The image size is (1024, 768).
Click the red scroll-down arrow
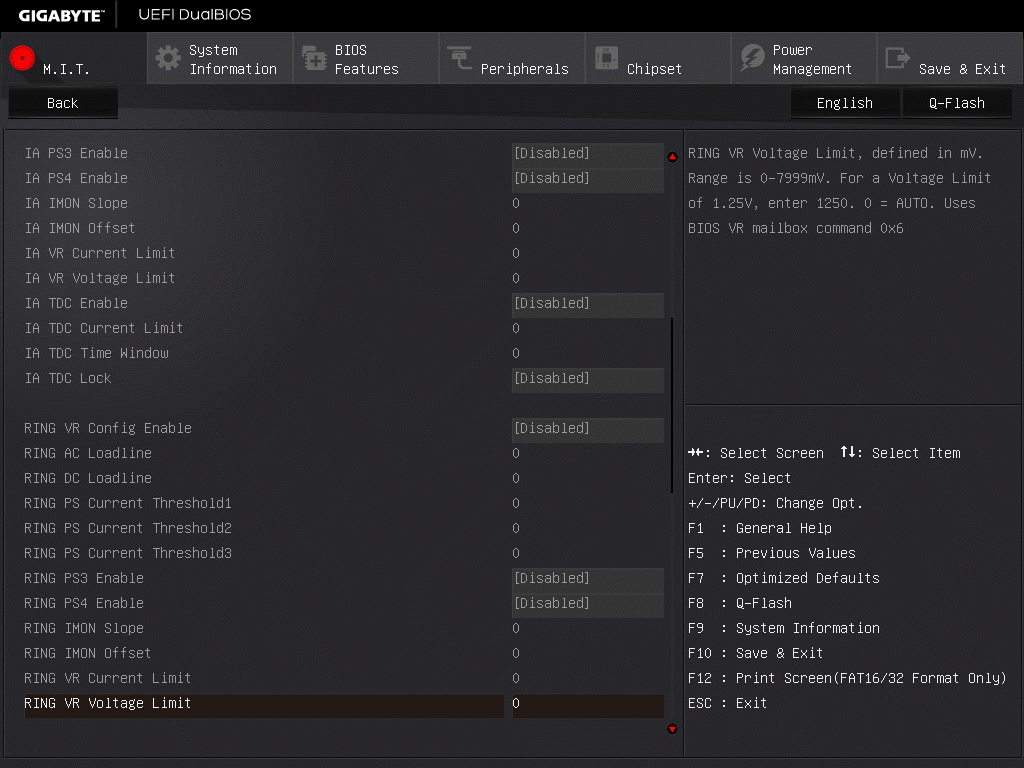pyautogui.click(x=673, y=729)
